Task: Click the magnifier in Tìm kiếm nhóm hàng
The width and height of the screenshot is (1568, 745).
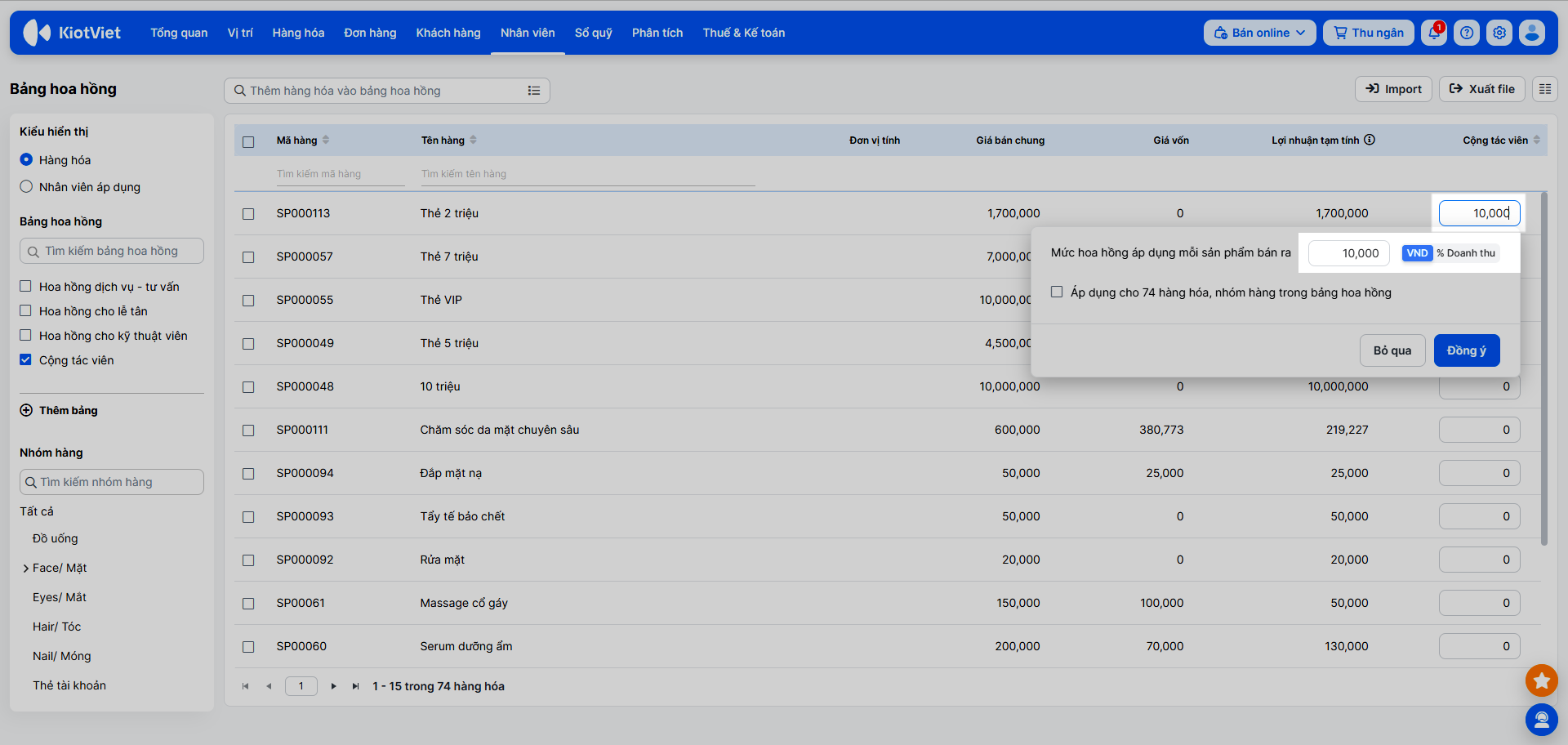Action: coord(31,482)
